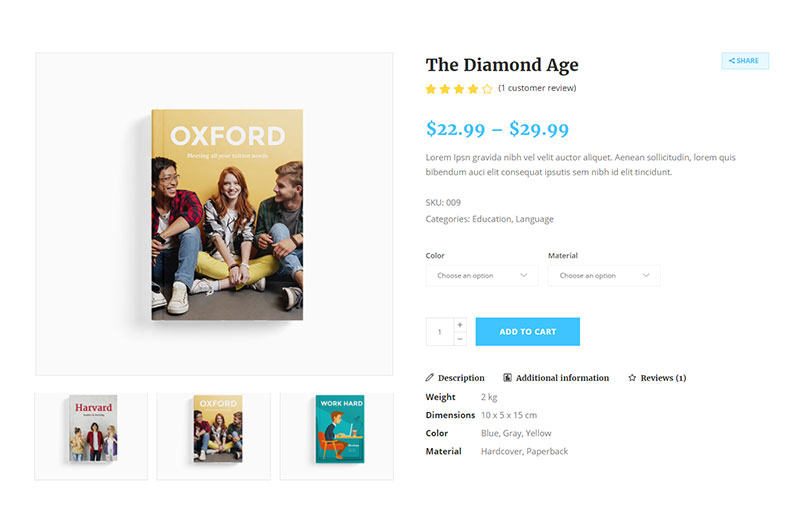Image resolution: width=800 pixels, height=527 pixels.
Task: Open the Education category link
Action: [491, 219]
